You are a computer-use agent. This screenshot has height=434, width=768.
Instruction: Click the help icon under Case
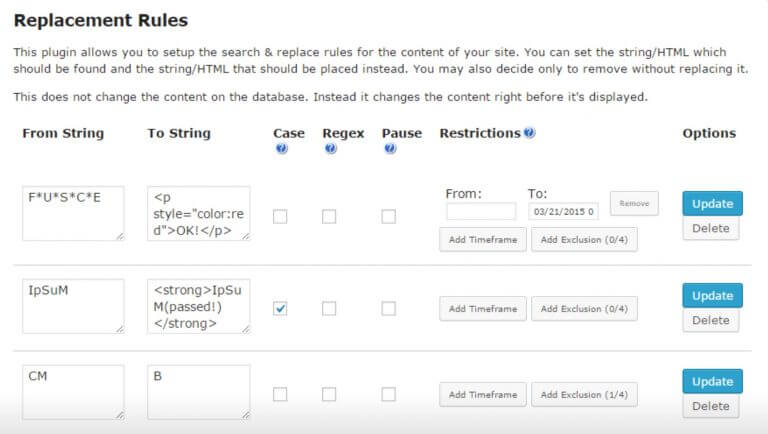(x=281, y=149)
